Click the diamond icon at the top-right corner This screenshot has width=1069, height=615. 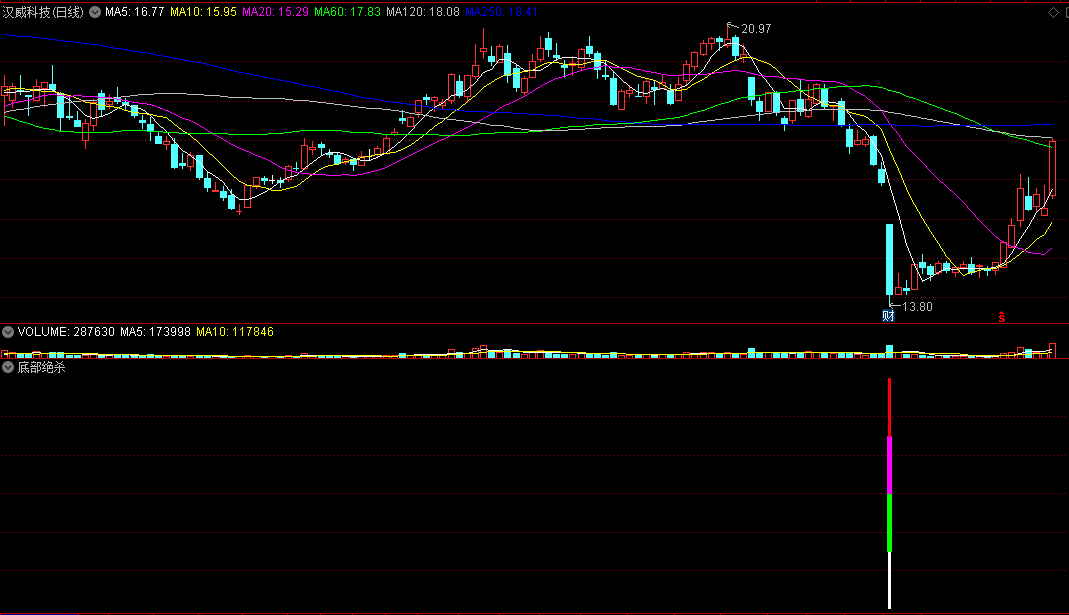point(1053,12)
